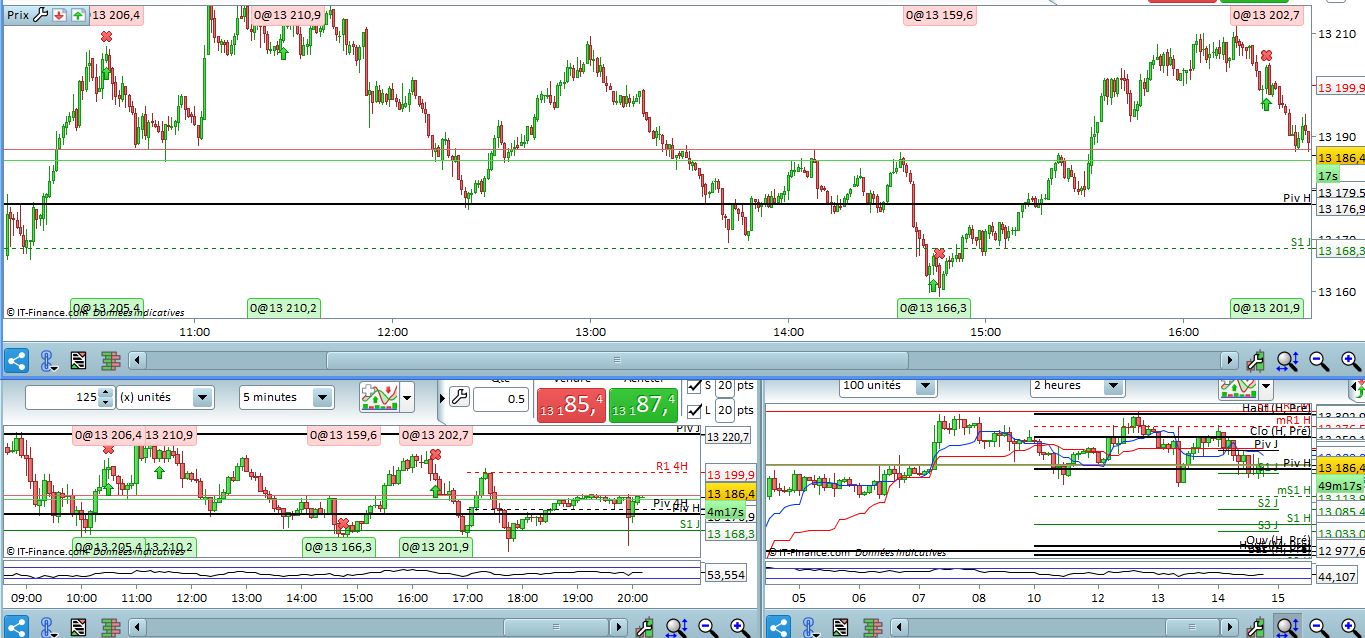Zoom out on the 5 minutes chart
The width and height of the screenshot is (1365, 638).
point(708,627)
